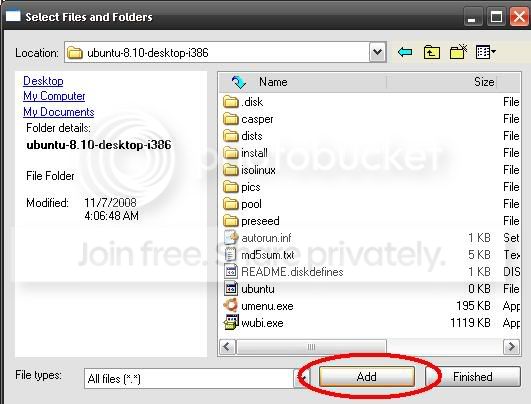Open the Desktop link
Screen dimensions: 531x404
[43, 81]
